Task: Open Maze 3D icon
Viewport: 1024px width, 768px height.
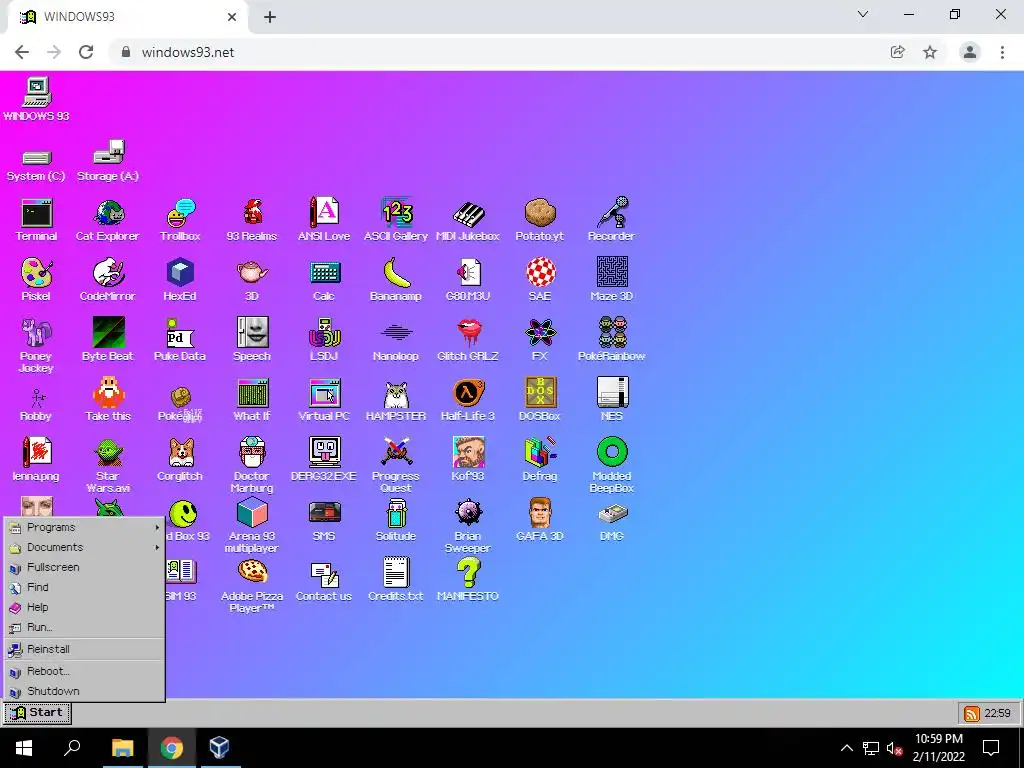Action: 612,280
